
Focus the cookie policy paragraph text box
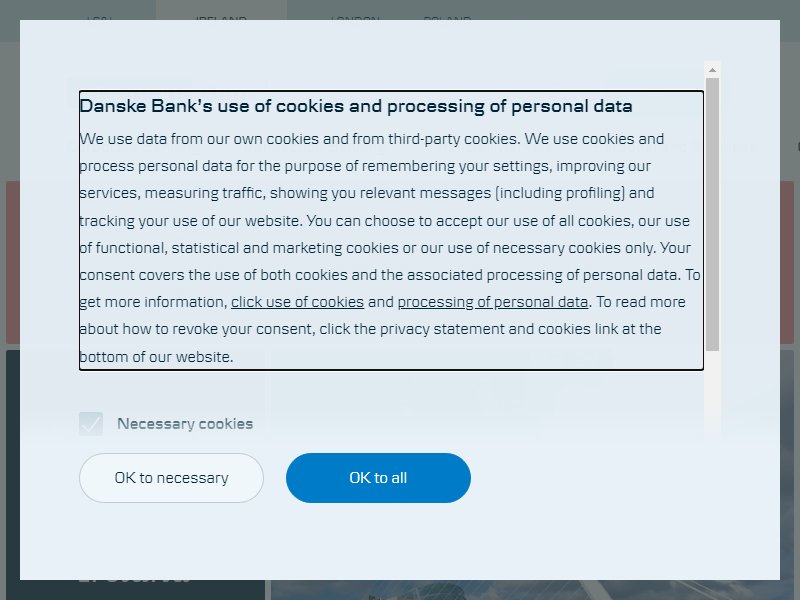[x=391, y=231]
